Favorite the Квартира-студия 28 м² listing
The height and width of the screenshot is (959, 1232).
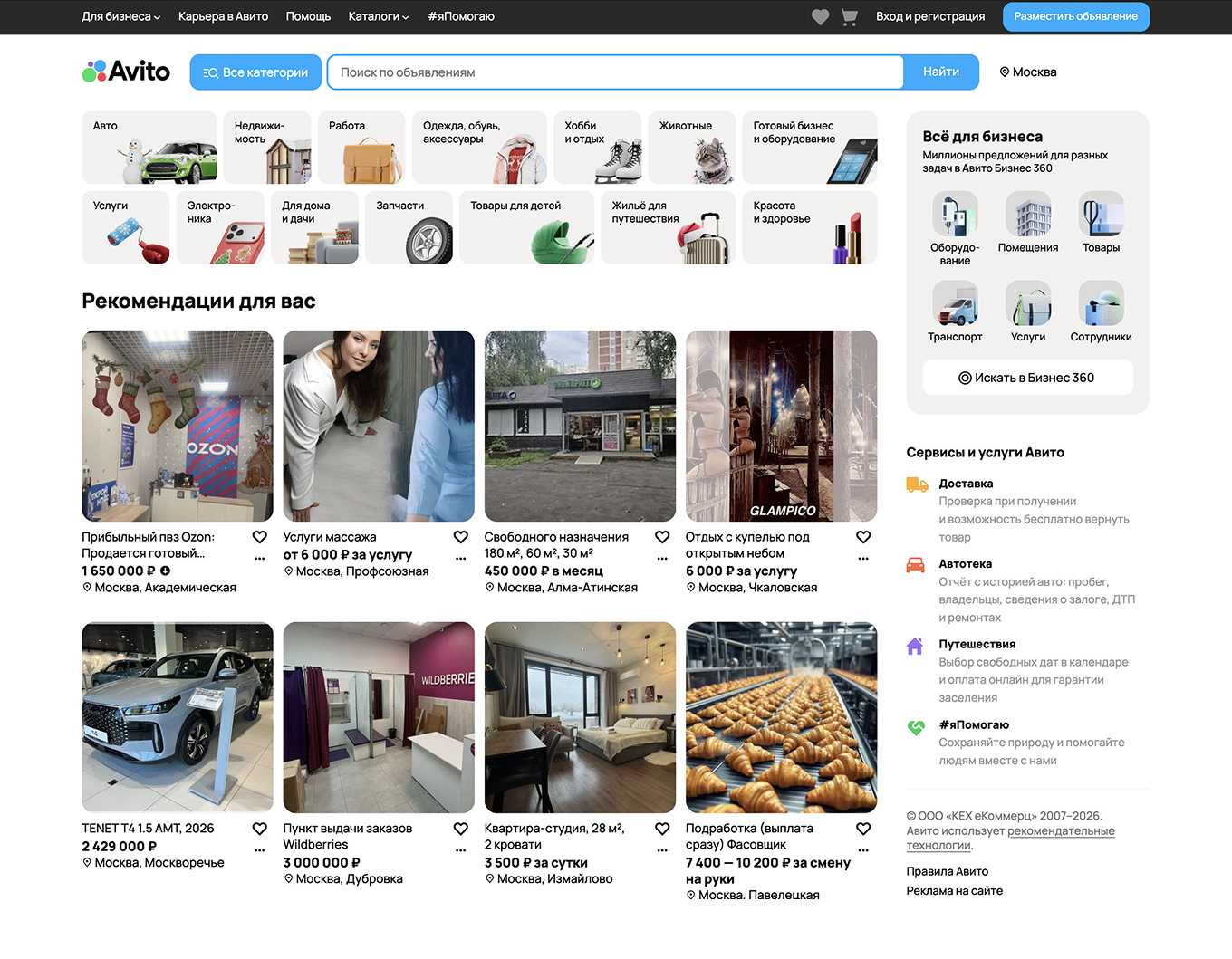click(x=662, y=829)
